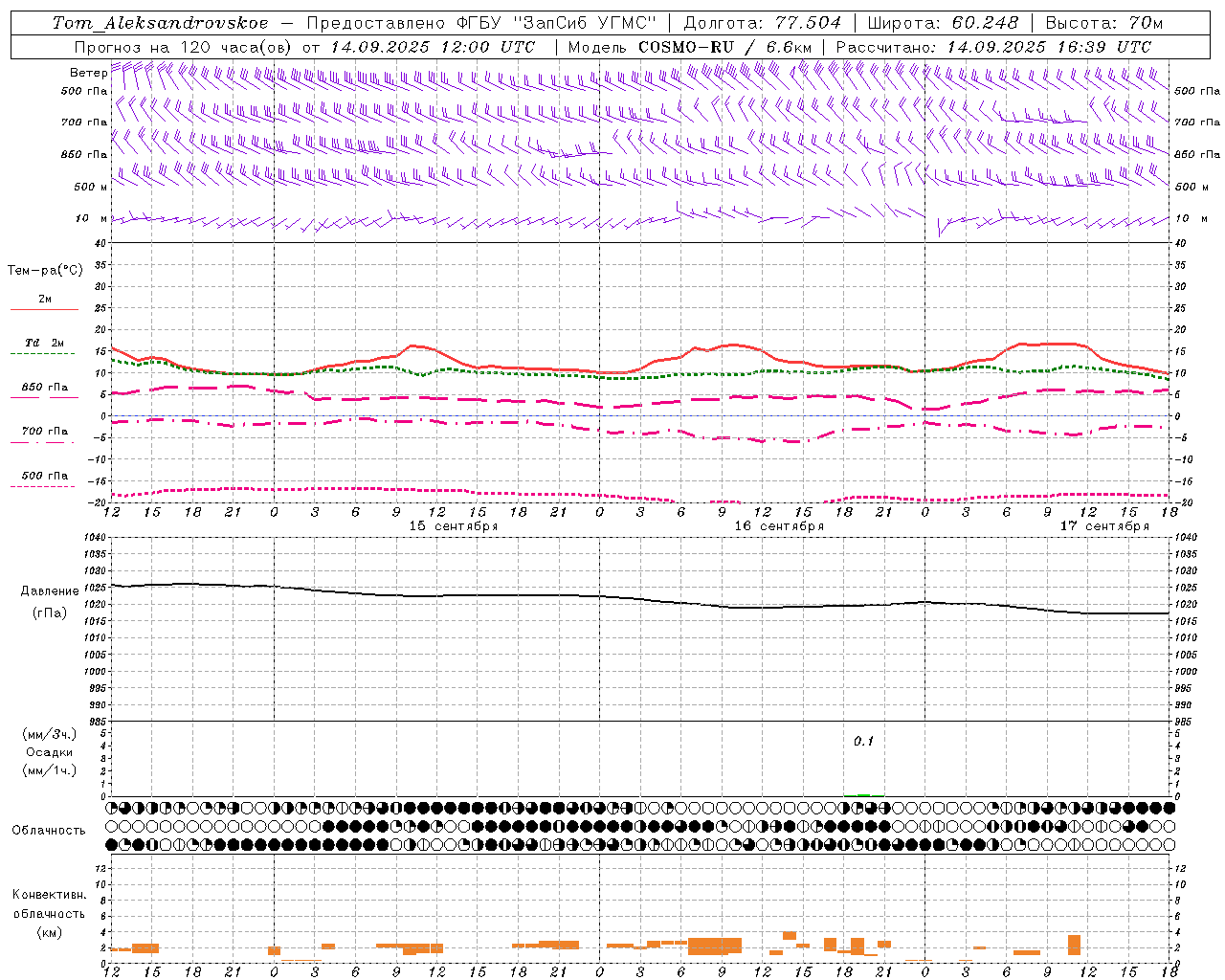1225x980 pixels.
Task: Click the 700 гПа temperature legend entry
Action: pyautogui.click(x=44, y=431)
